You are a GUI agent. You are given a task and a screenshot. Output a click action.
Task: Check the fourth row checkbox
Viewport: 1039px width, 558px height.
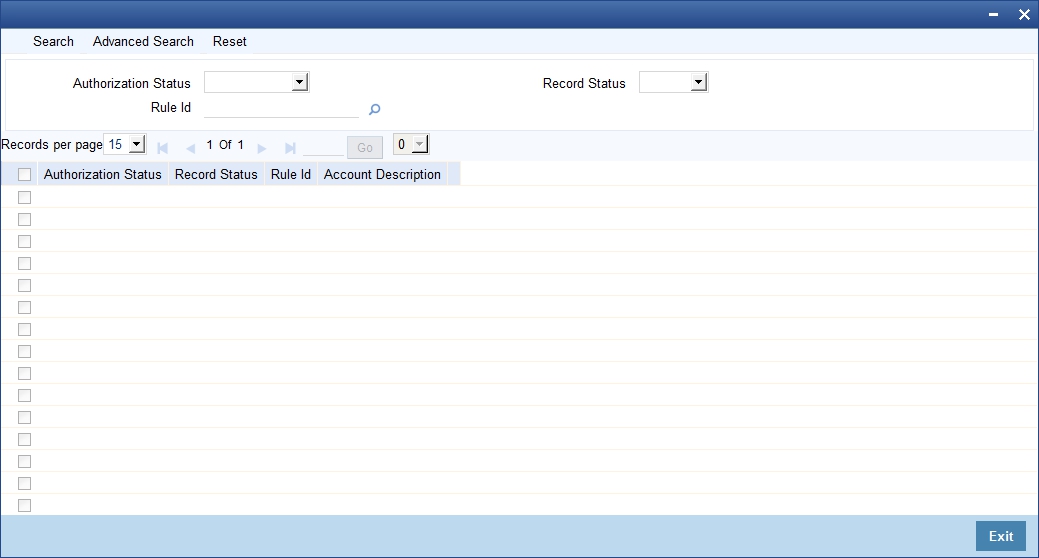point(25,263)
